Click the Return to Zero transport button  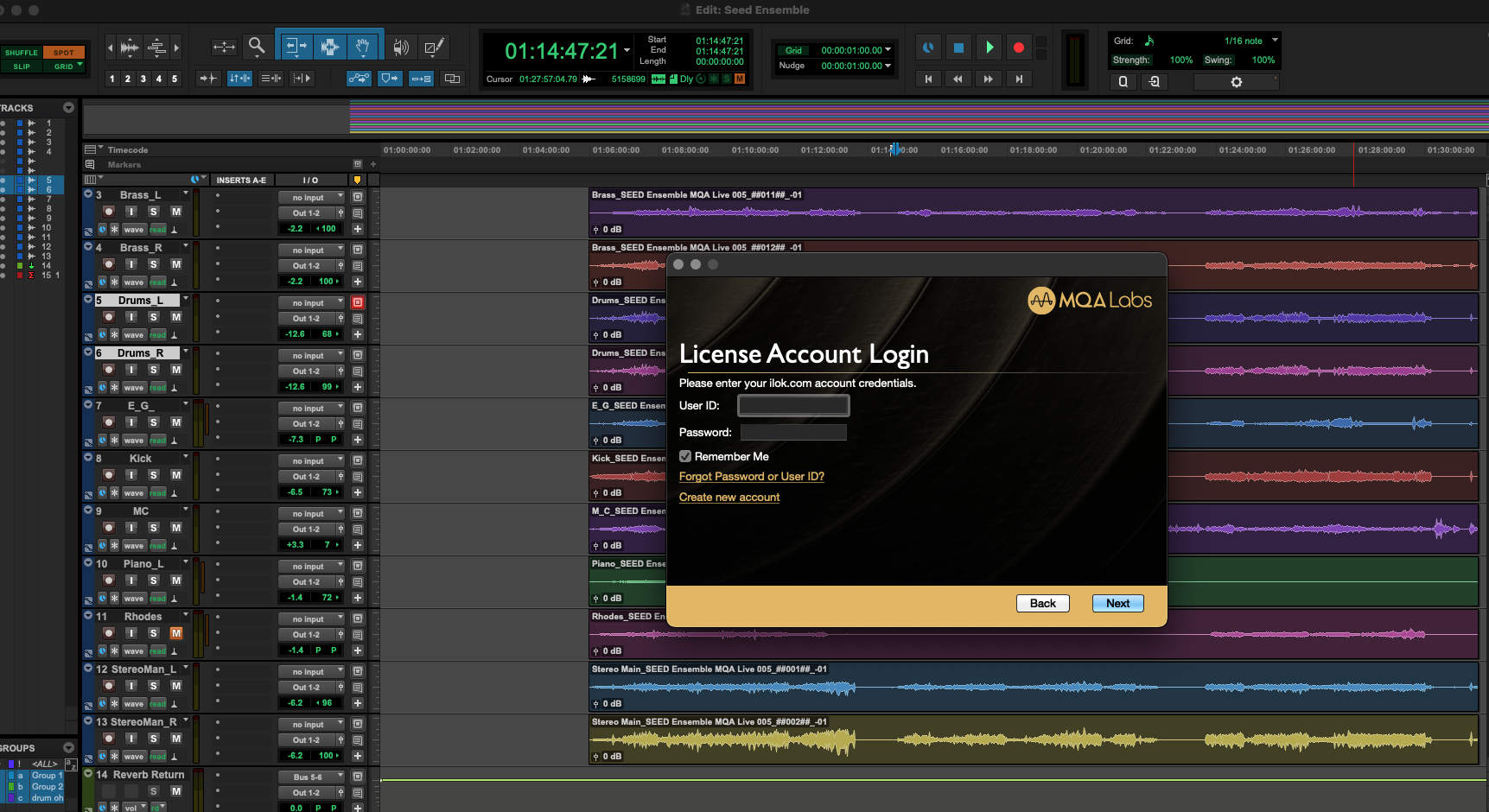928,79
